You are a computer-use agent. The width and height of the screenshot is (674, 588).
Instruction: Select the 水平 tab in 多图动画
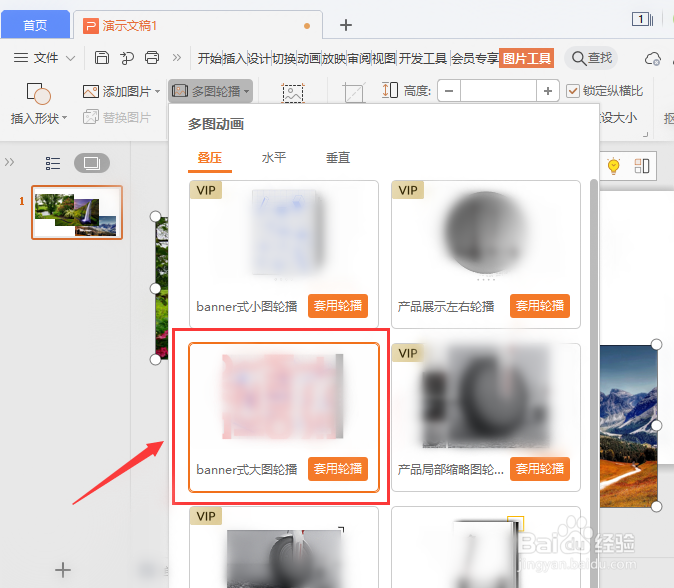[273, 158]
